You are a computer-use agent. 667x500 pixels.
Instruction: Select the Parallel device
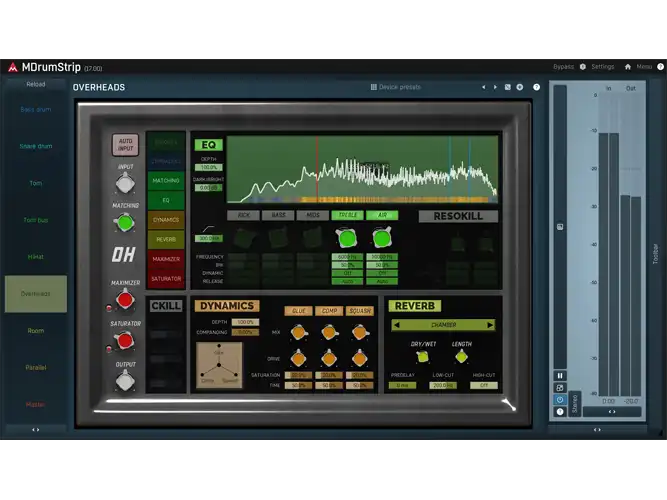click(36, 368)
